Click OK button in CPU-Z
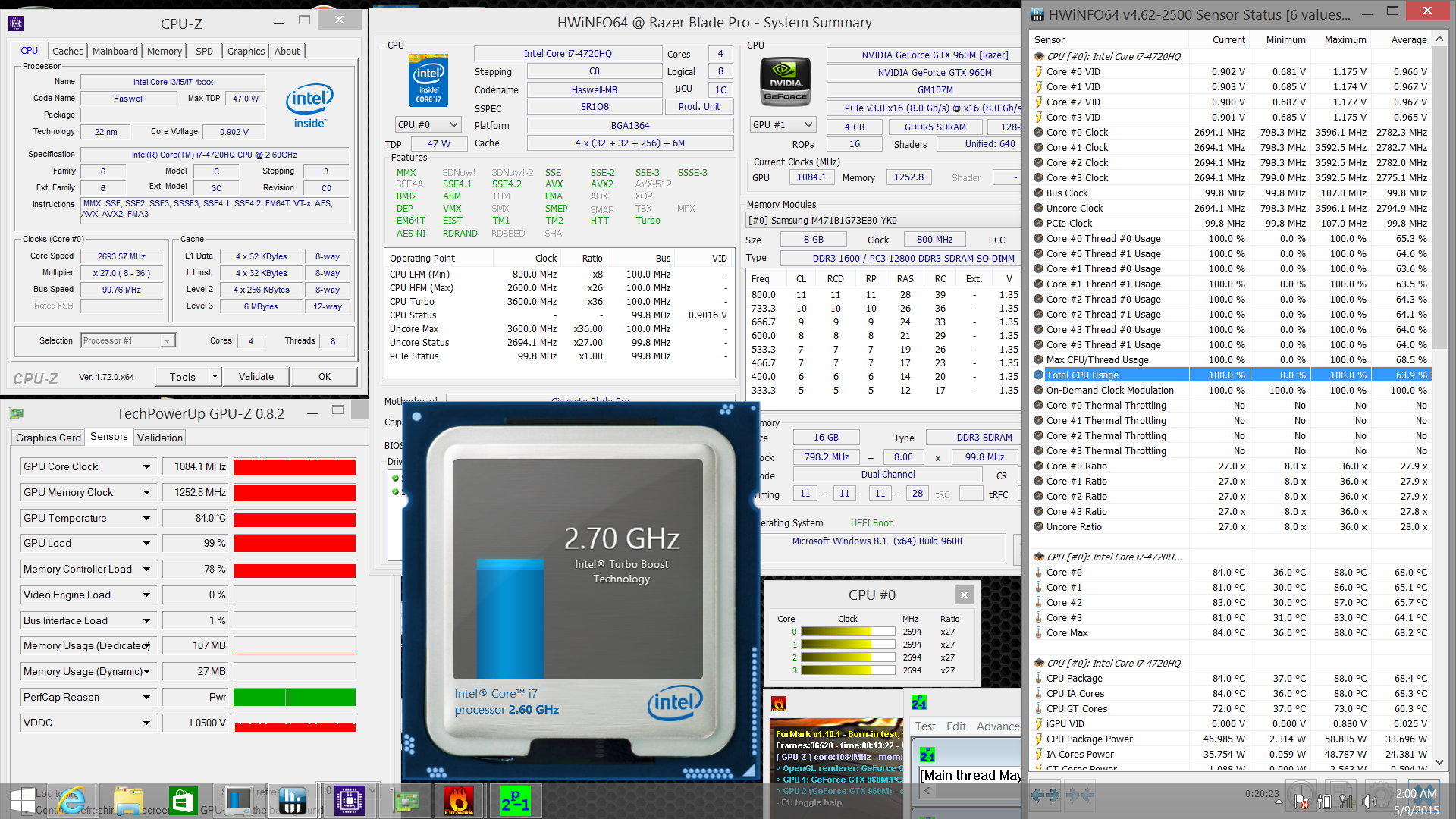The height and width of the screenshot is (819, 1456). [x=325, y=377]
